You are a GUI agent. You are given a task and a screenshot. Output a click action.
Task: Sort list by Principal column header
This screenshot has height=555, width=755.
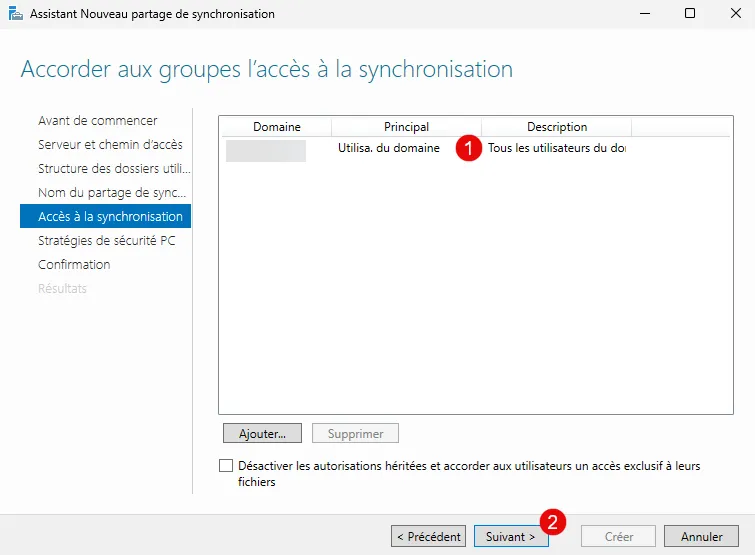click(406, 127)
